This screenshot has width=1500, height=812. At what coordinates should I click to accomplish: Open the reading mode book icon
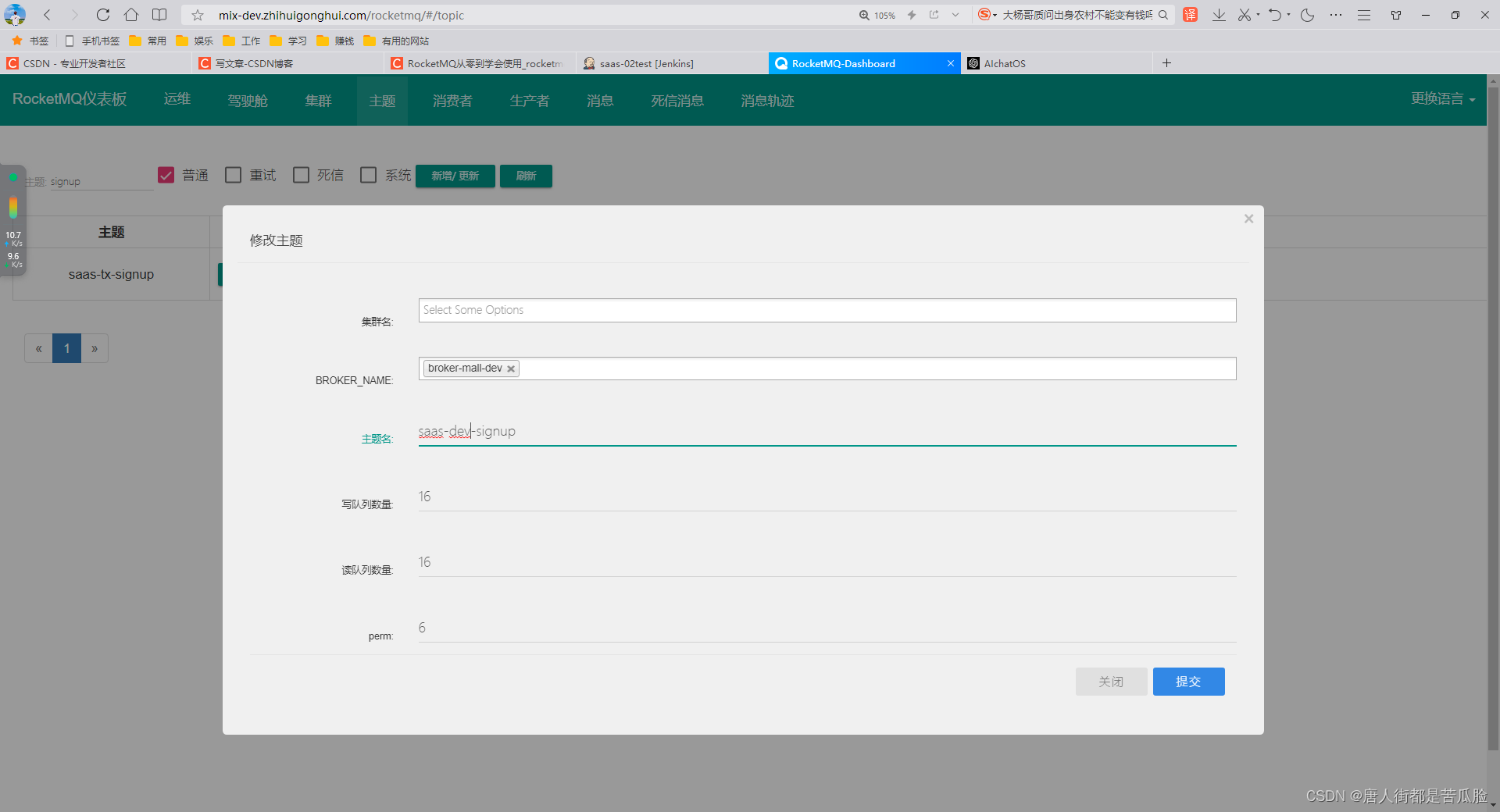point(159,15)
